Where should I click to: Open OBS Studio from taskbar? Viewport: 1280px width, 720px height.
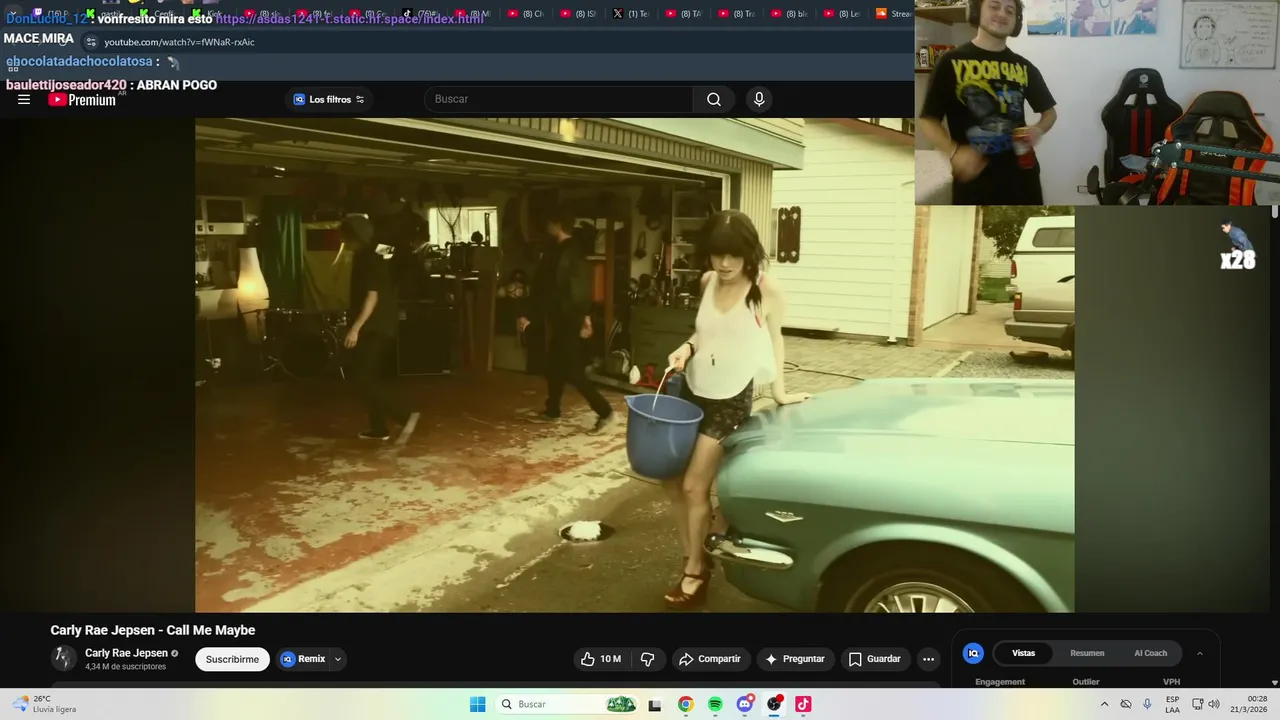pos(774,704)
